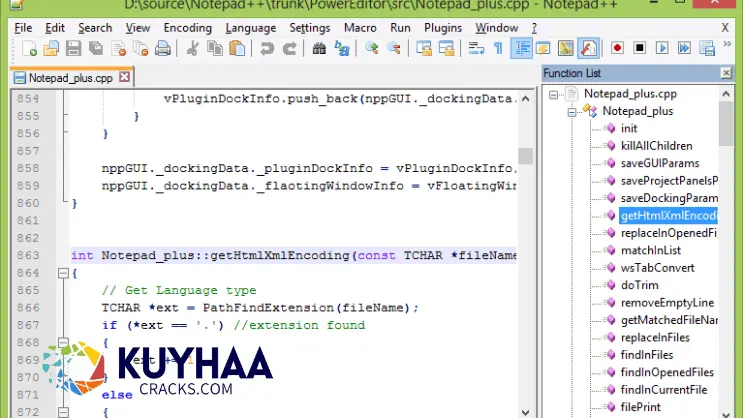Show more toolbar buttons via chevron

tap(727, 45)
